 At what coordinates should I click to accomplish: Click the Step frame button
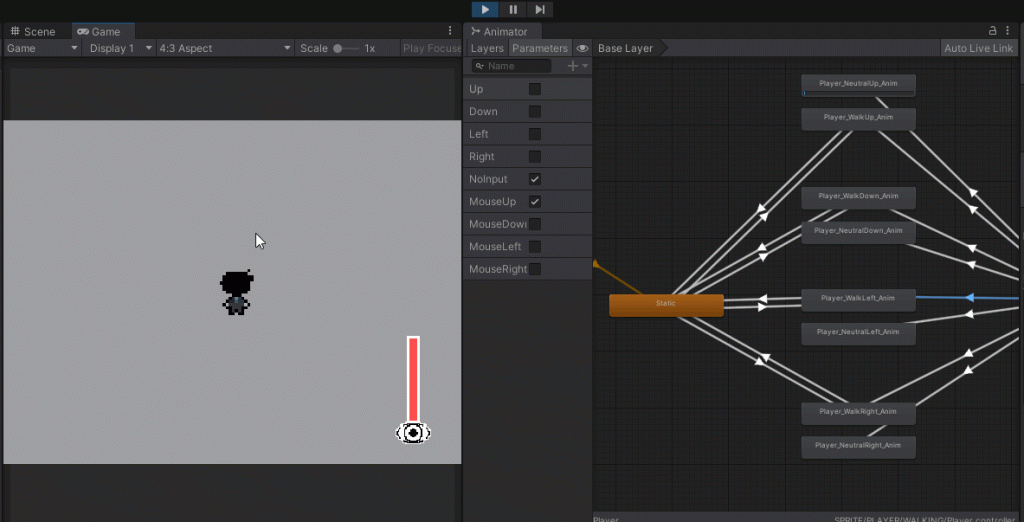tap(539, 9)
